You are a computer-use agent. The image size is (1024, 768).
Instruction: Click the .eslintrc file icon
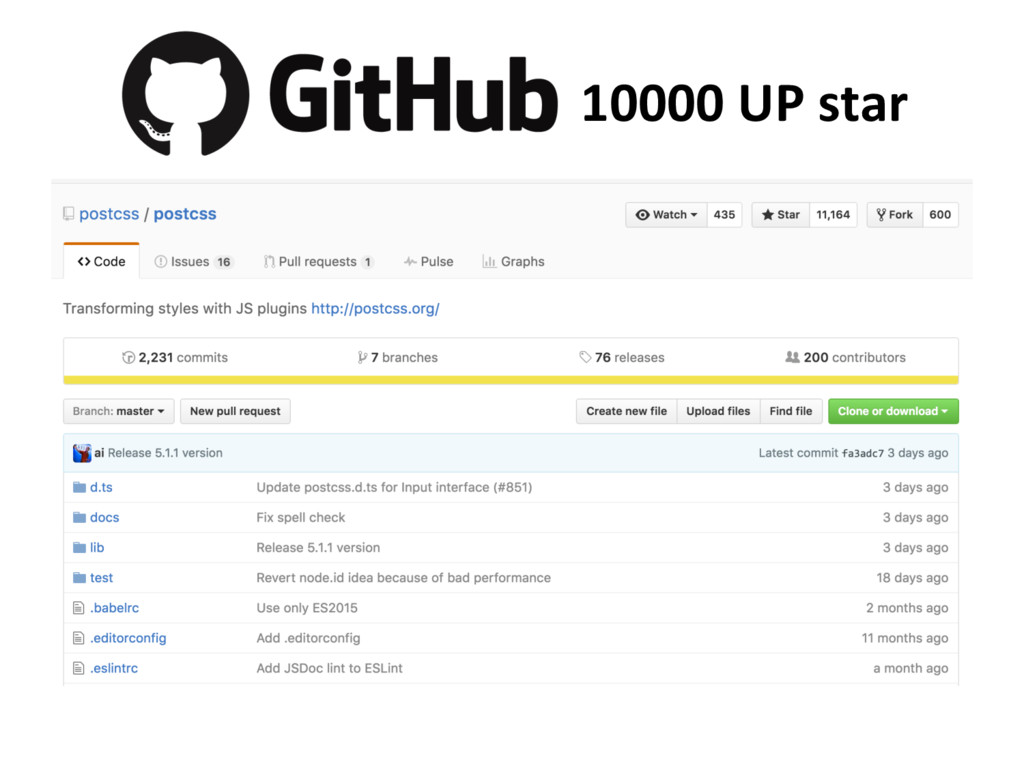78,668
